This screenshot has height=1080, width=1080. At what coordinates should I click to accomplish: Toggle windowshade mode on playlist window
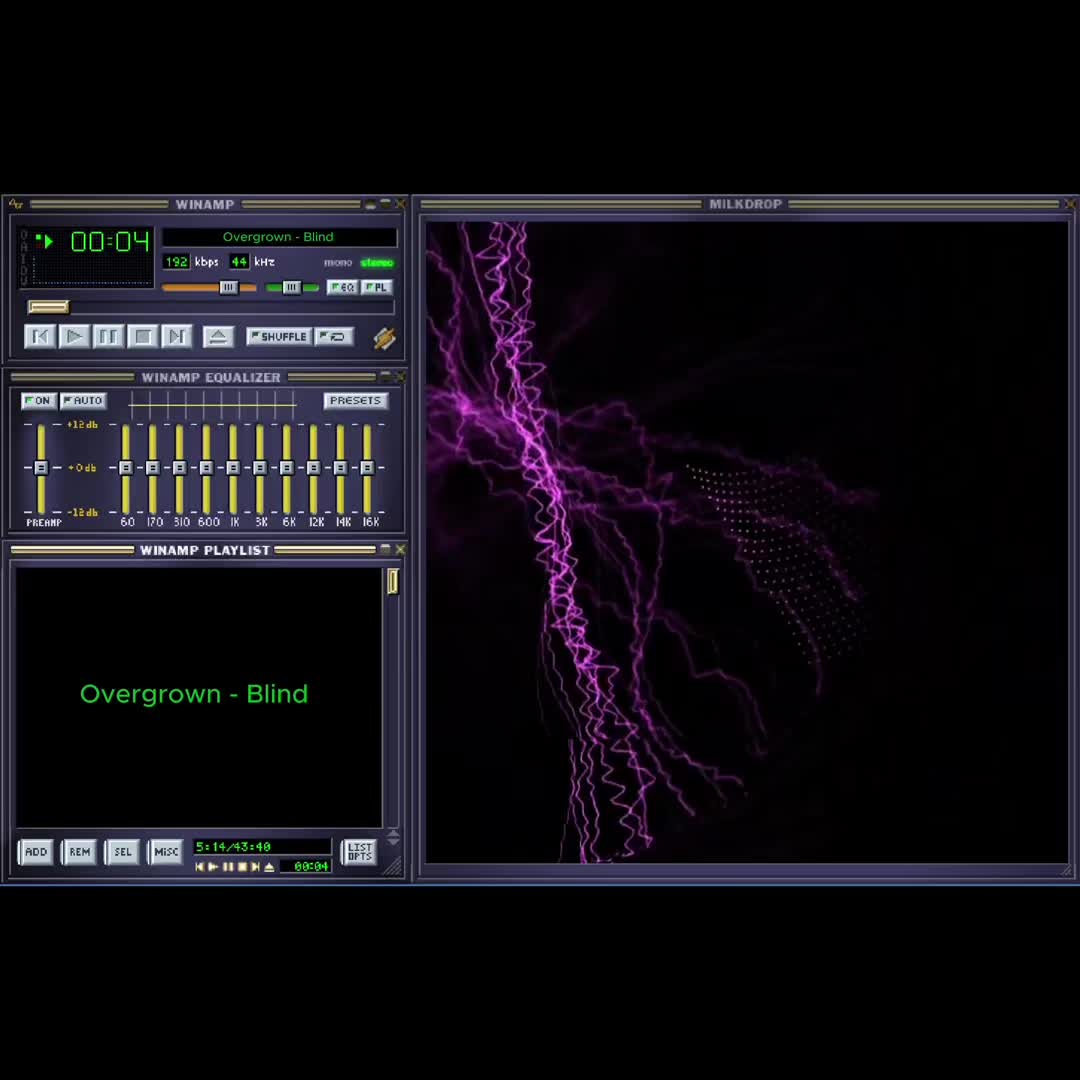coord(385,550)
